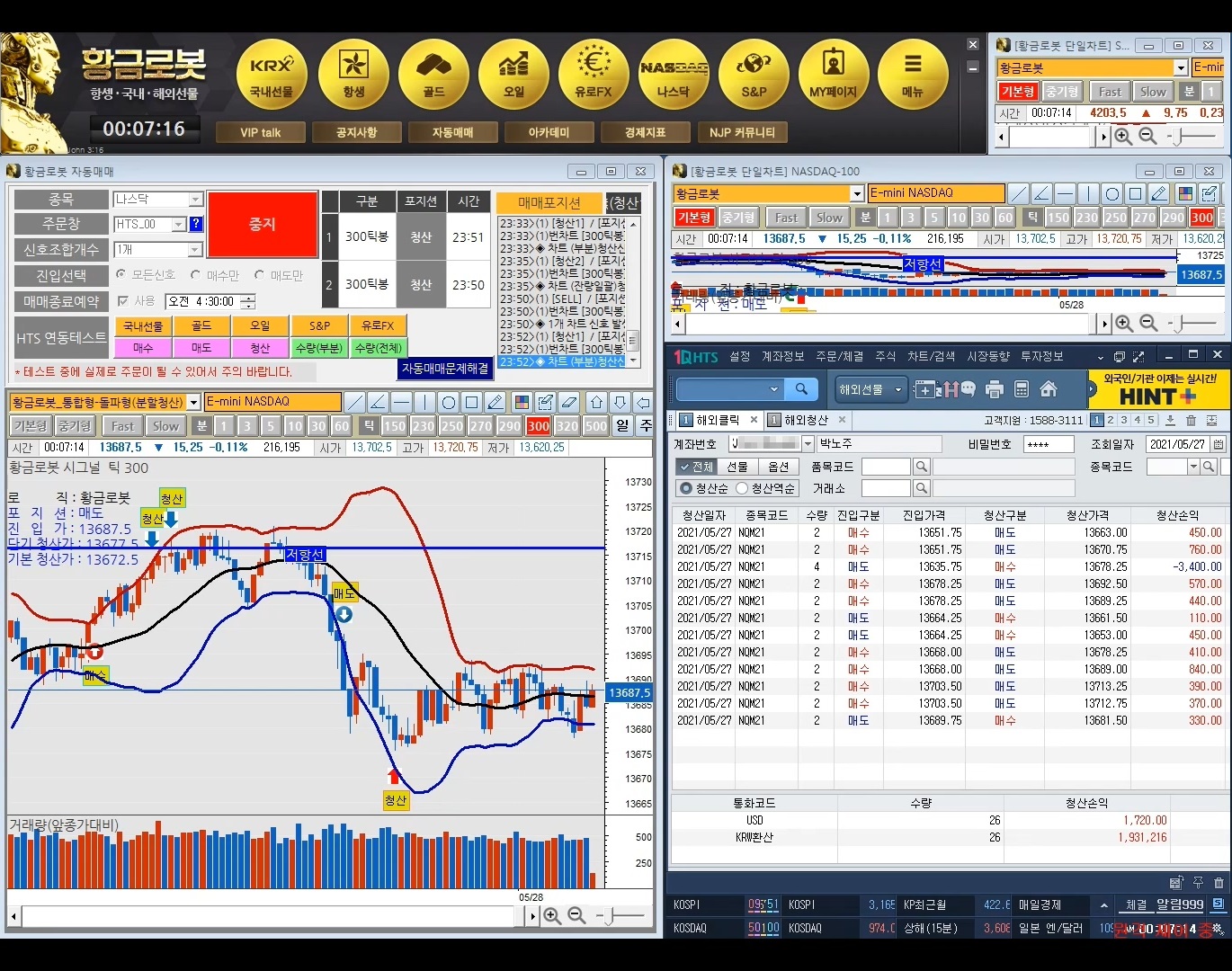Open the S&P gold round button
The image size is (1232, 971).
754,75
